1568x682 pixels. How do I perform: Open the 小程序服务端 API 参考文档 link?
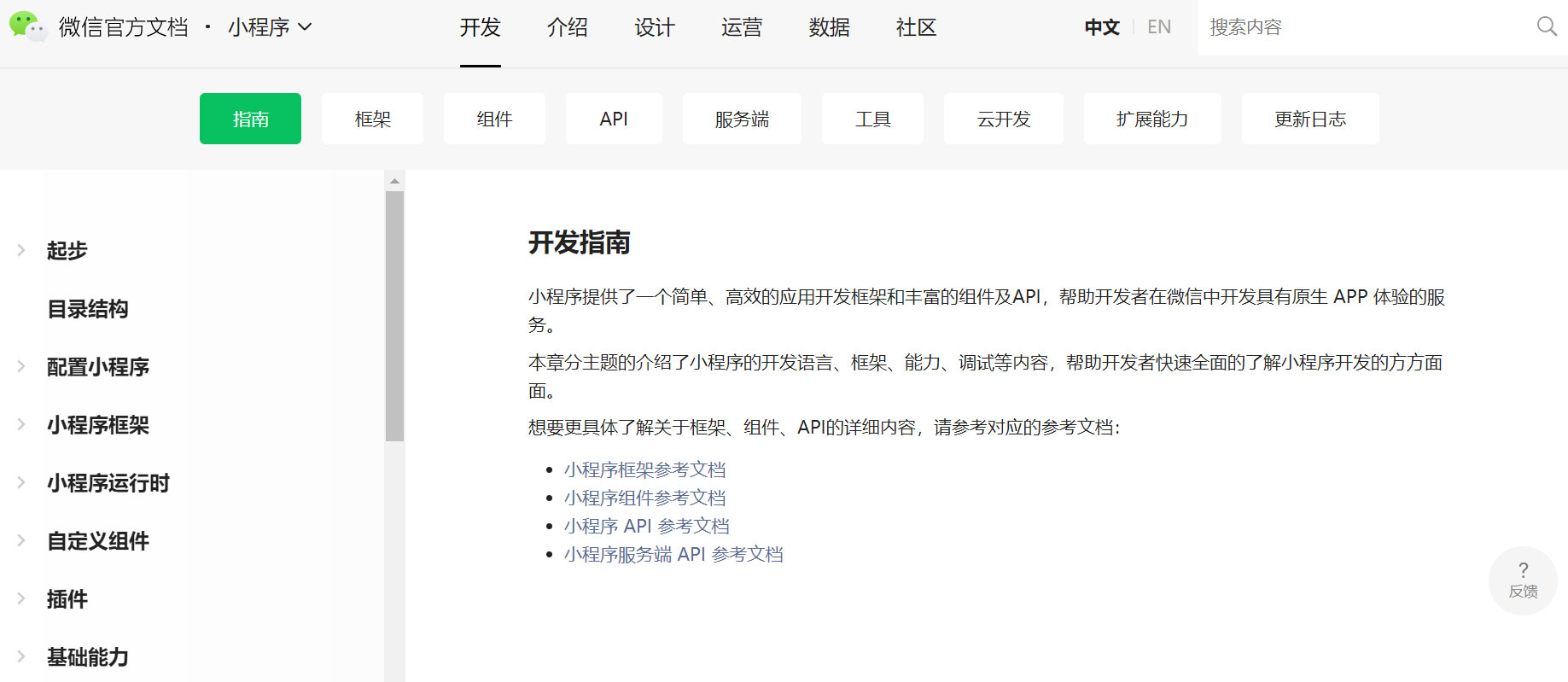(673, 554)
